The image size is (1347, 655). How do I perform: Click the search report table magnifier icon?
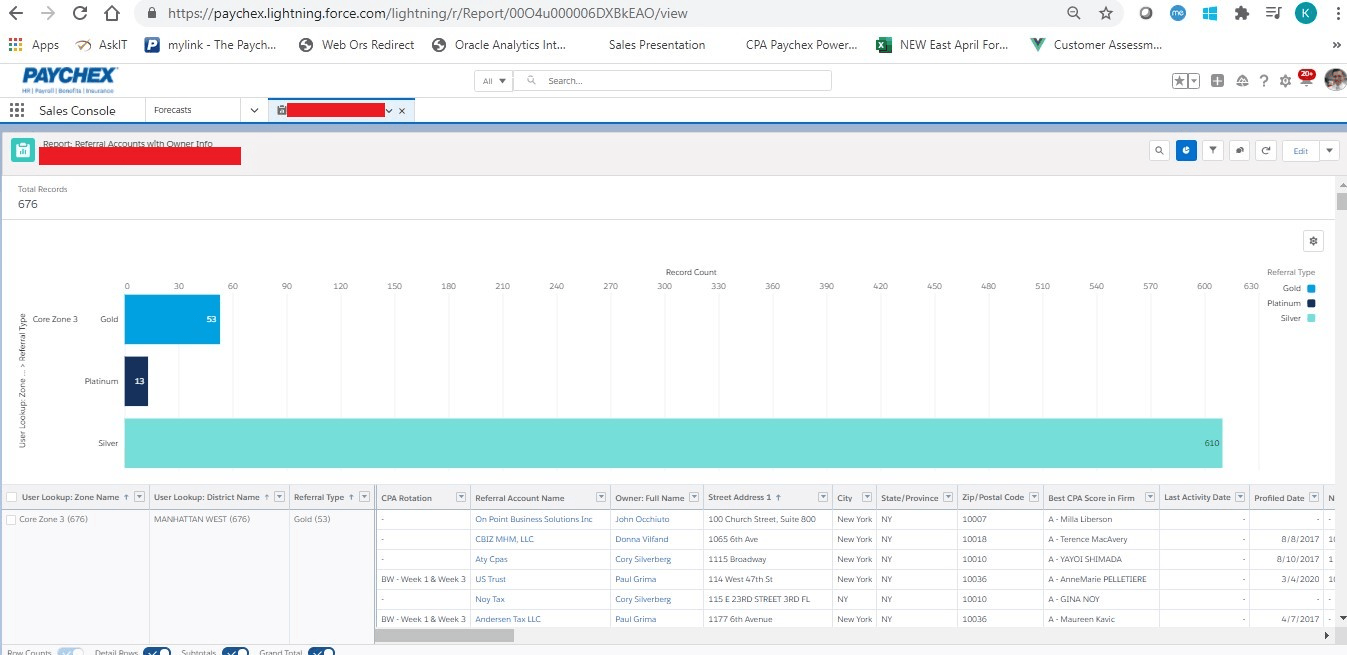[1159, 150]
